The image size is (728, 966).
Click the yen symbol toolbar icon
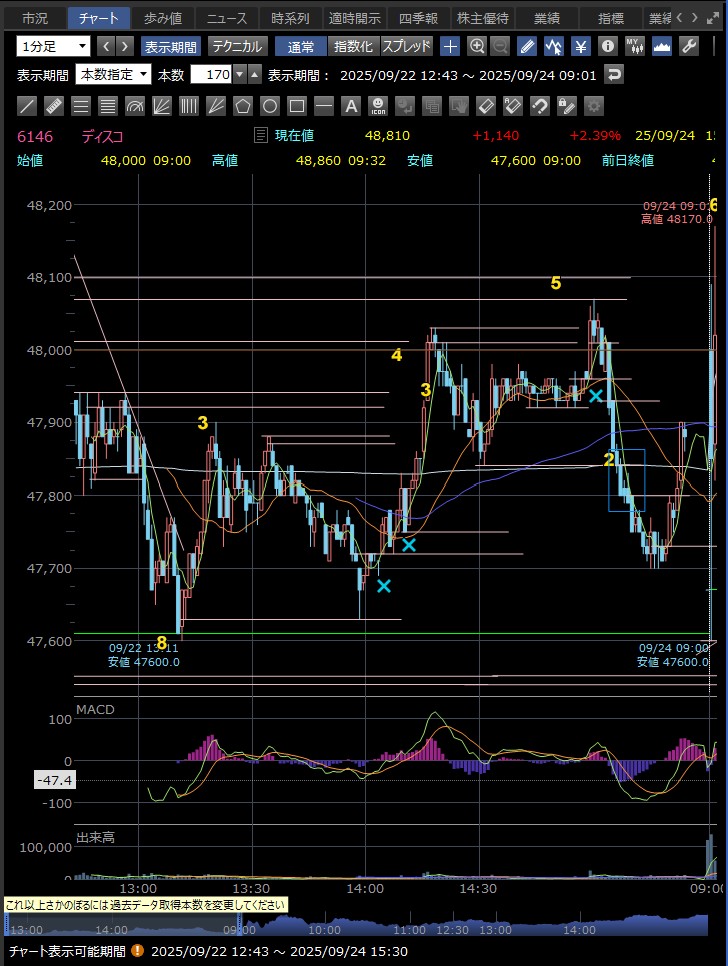tap(580, 46)
